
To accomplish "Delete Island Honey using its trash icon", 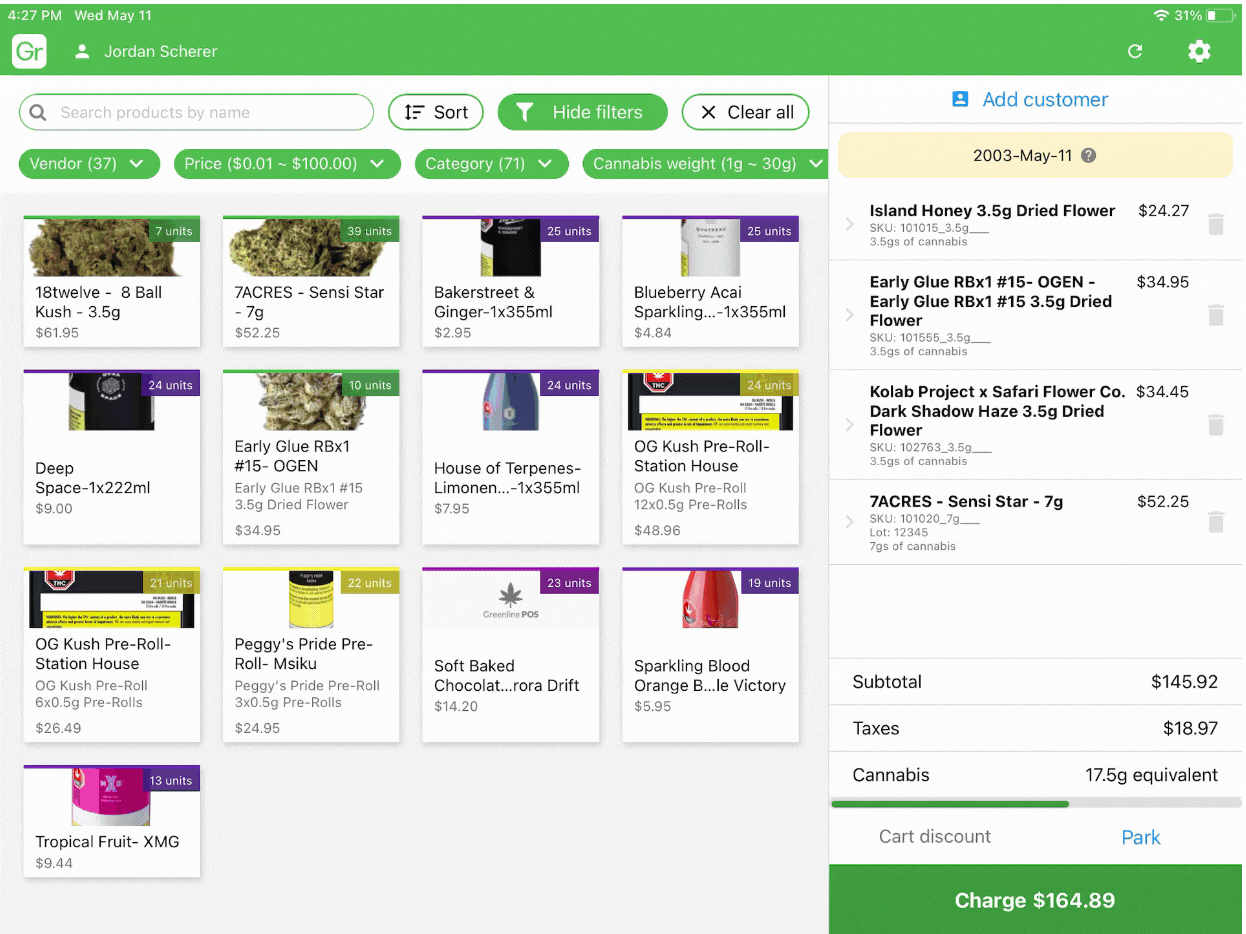I will 1216,225.
